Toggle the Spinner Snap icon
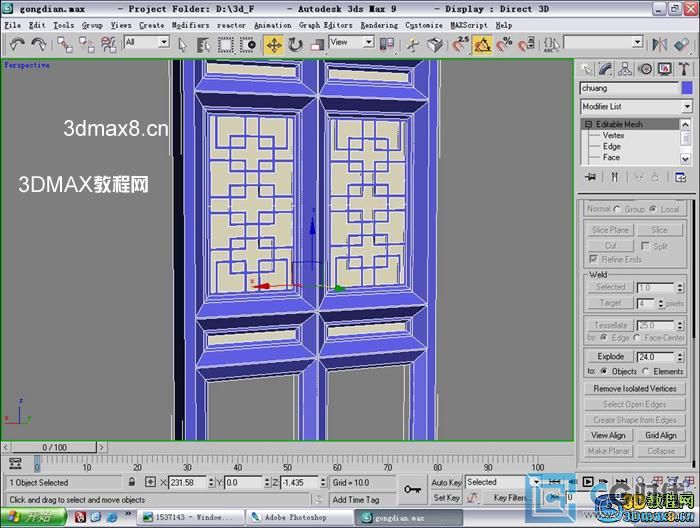 [526, 45]
